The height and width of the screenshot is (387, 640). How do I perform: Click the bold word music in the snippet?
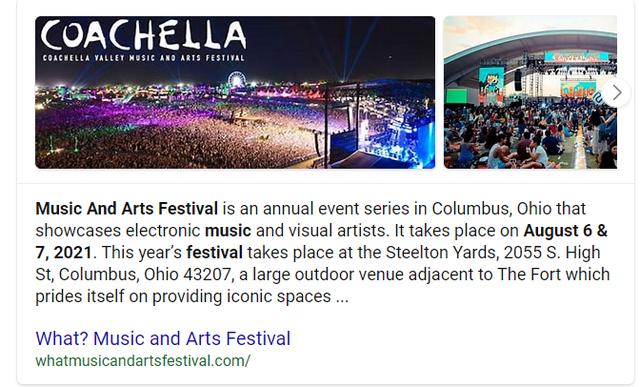pyautogui.click(x=228, y=231)
